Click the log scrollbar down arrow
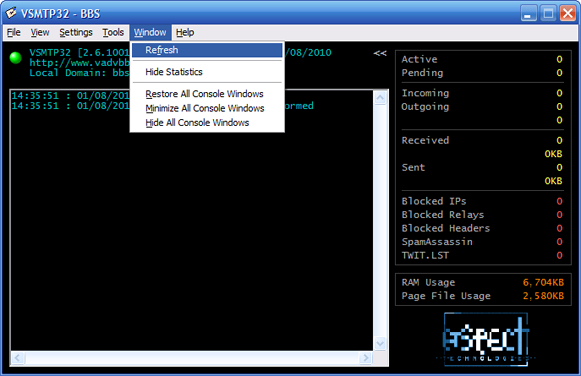This screenshot has height=376, width=581. [381, 344]
